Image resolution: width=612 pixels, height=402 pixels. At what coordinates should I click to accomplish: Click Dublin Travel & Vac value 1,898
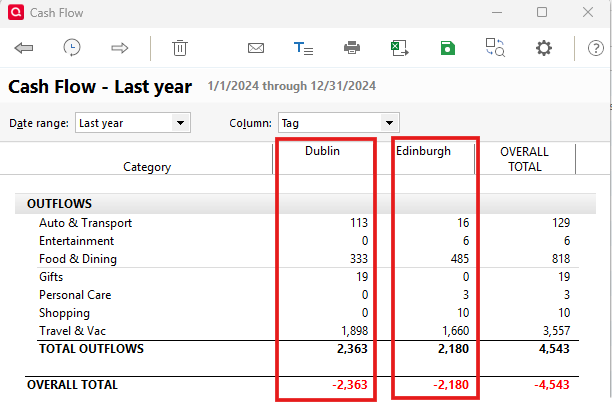354,331
